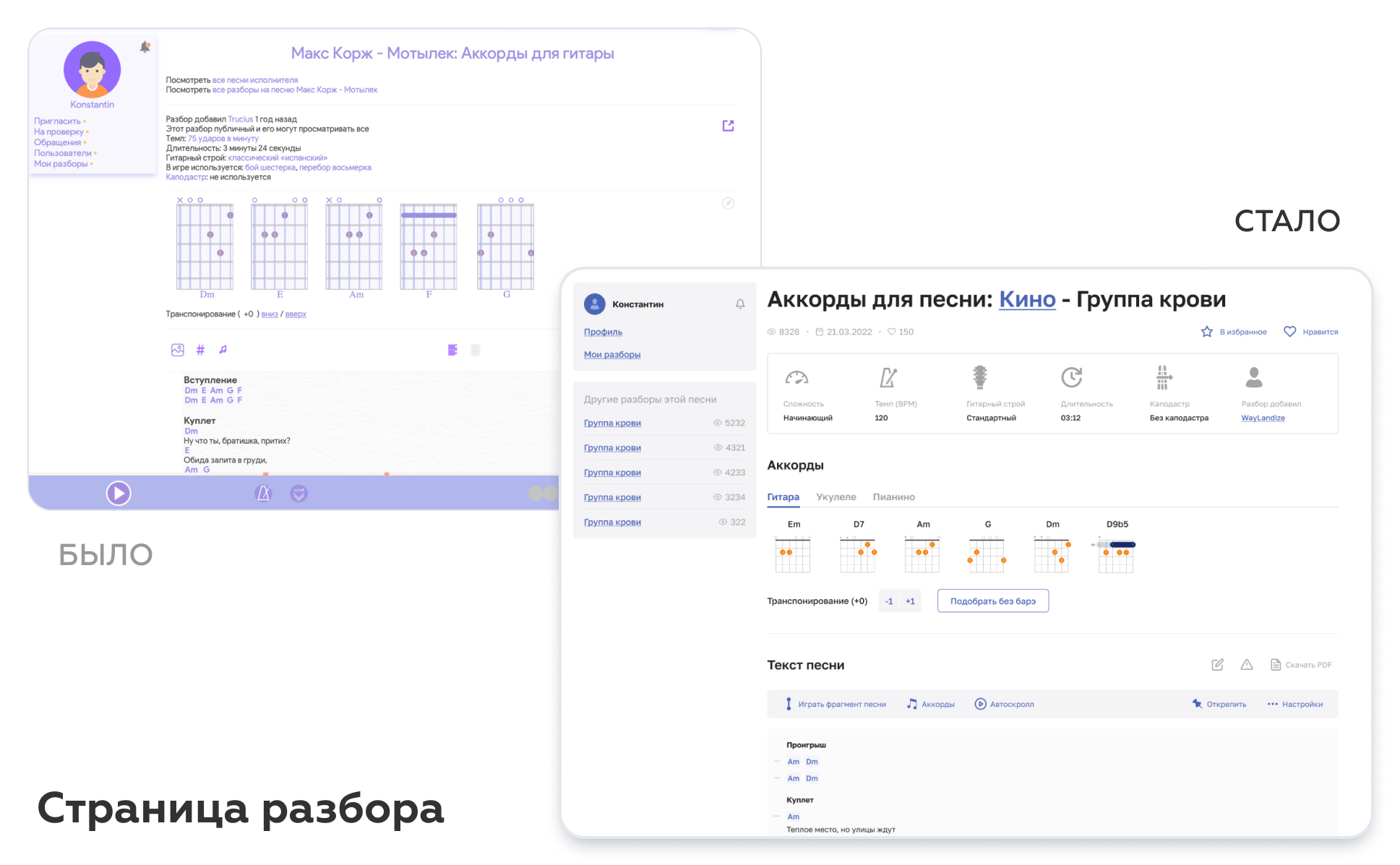
Task: Click the bell icon in the old design sidebar
Action: 145,47
